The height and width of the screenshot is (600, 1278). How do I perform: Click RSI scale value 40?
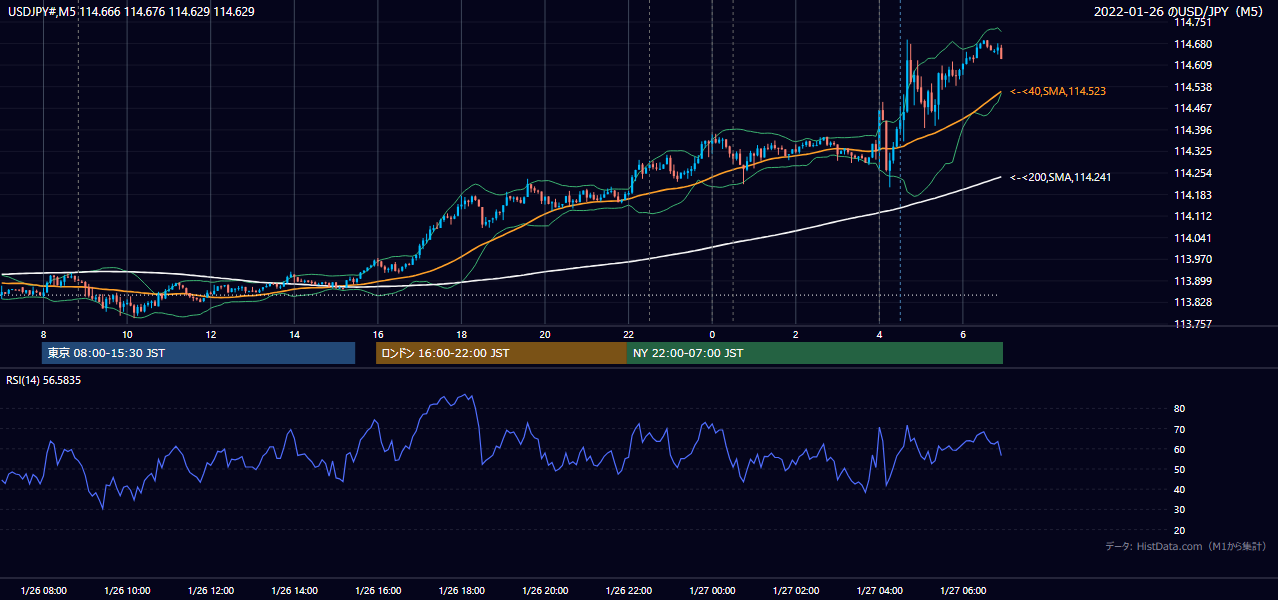pyautogui.click(x=1179, y=490)
